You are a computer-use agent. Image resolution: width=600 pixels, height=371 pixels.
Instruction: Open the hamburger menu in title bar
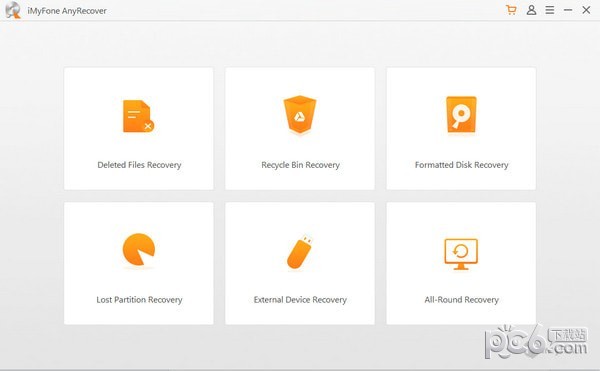(550, 10)
